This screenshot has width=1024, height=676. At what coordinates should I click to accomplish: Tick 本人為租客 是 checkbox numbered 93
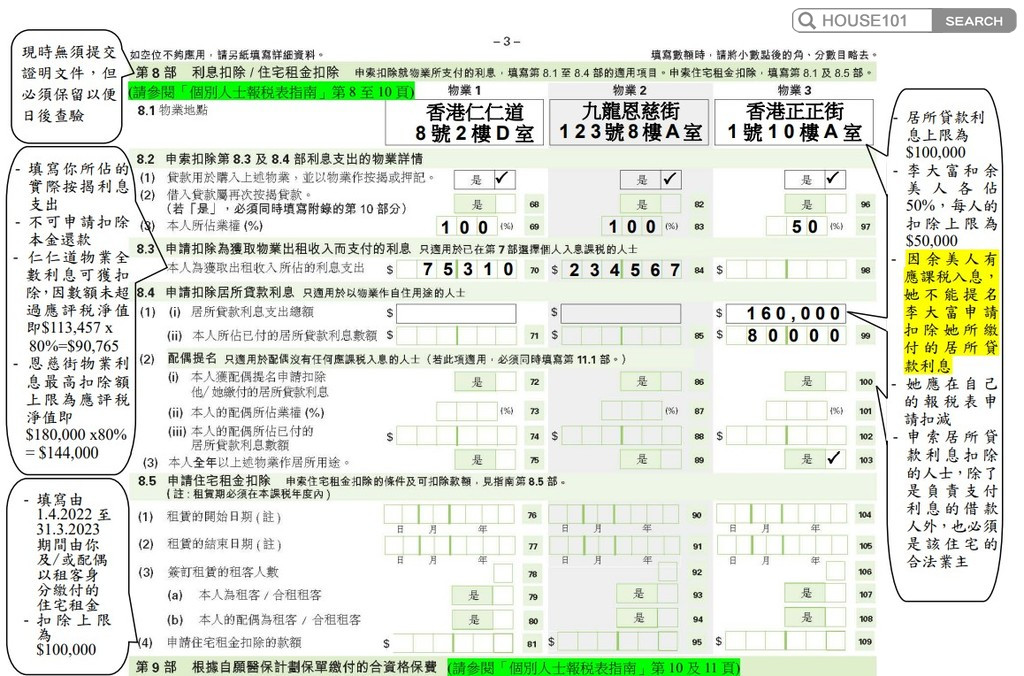pos(667,594)
